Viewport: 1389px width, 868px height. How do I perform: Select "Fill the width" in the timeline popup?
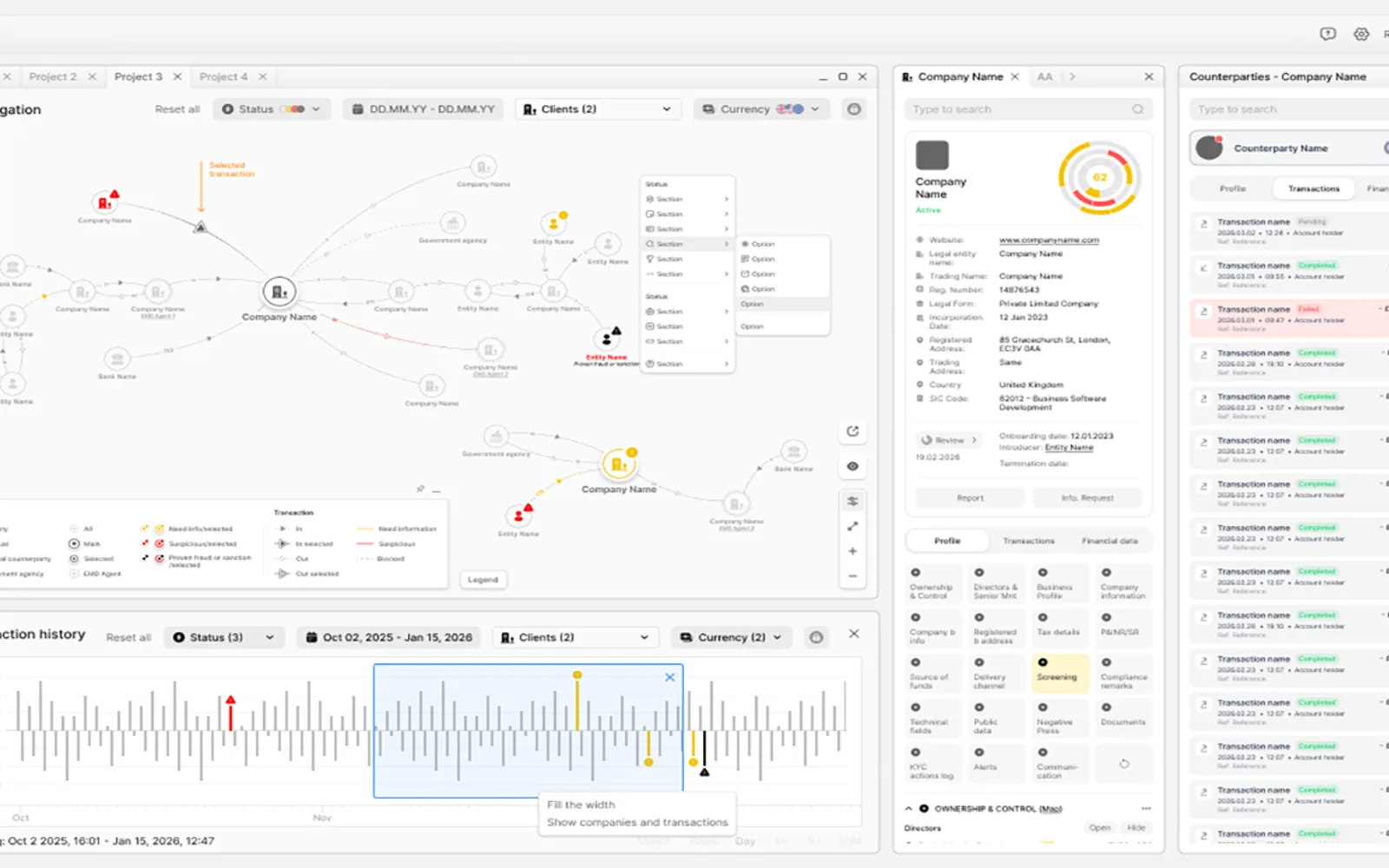click(x=581, y=805)
